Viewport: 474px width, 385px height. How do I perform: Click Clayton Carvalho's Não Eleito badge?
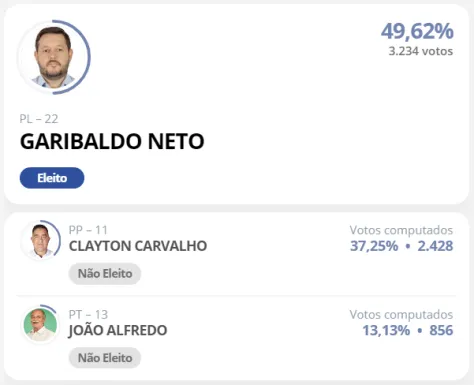[x=105, y=274]
